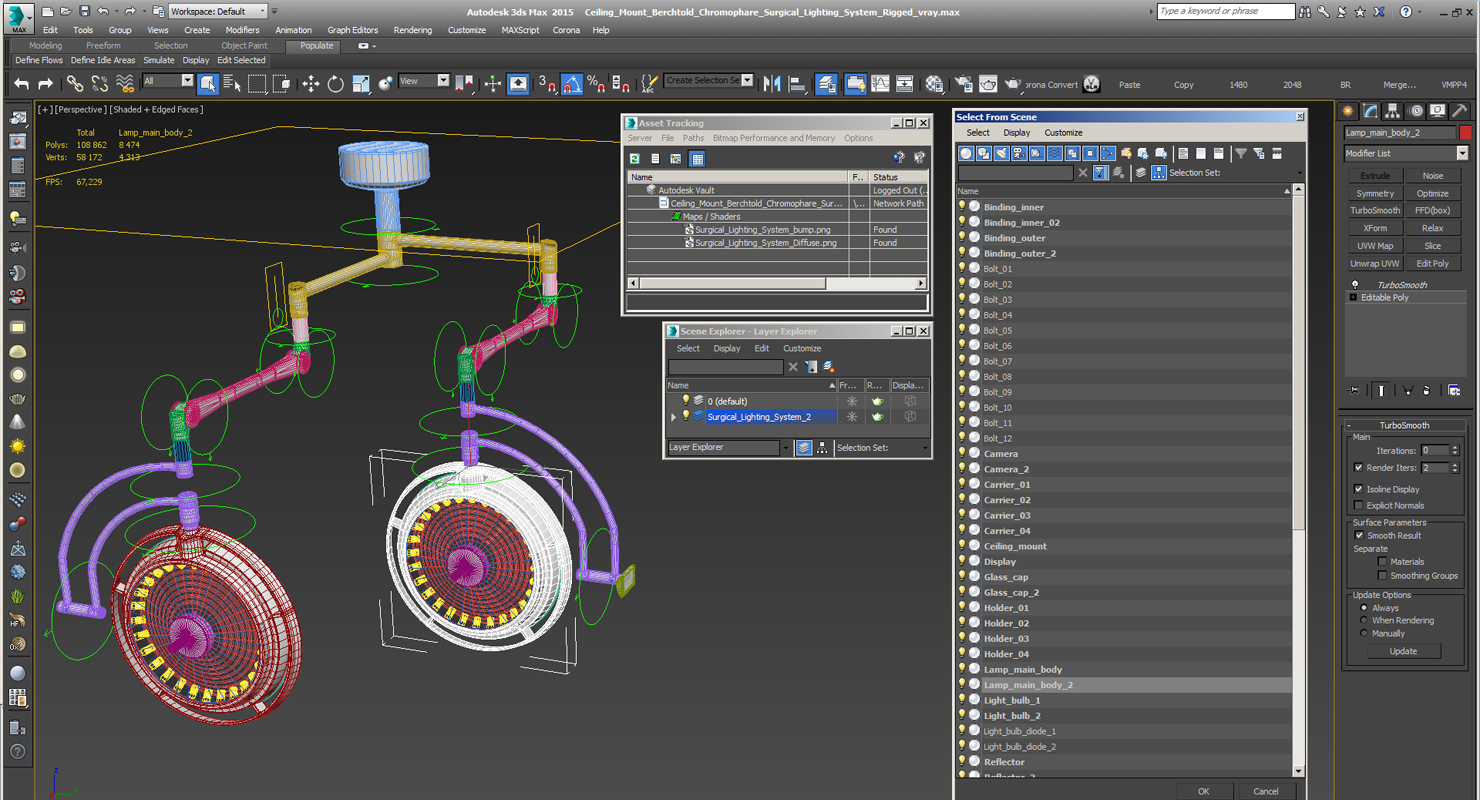Open Display menu in Select From Scene

1017,132
